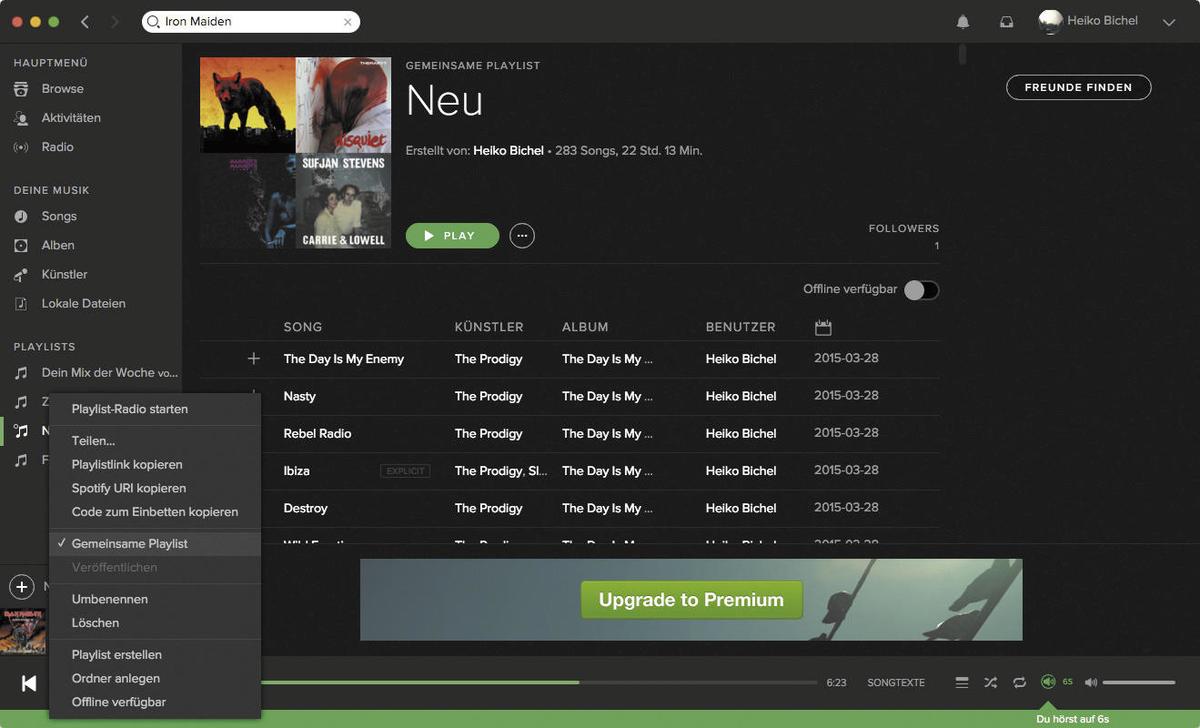Sort the list by Künstler column

coord(489,327)
